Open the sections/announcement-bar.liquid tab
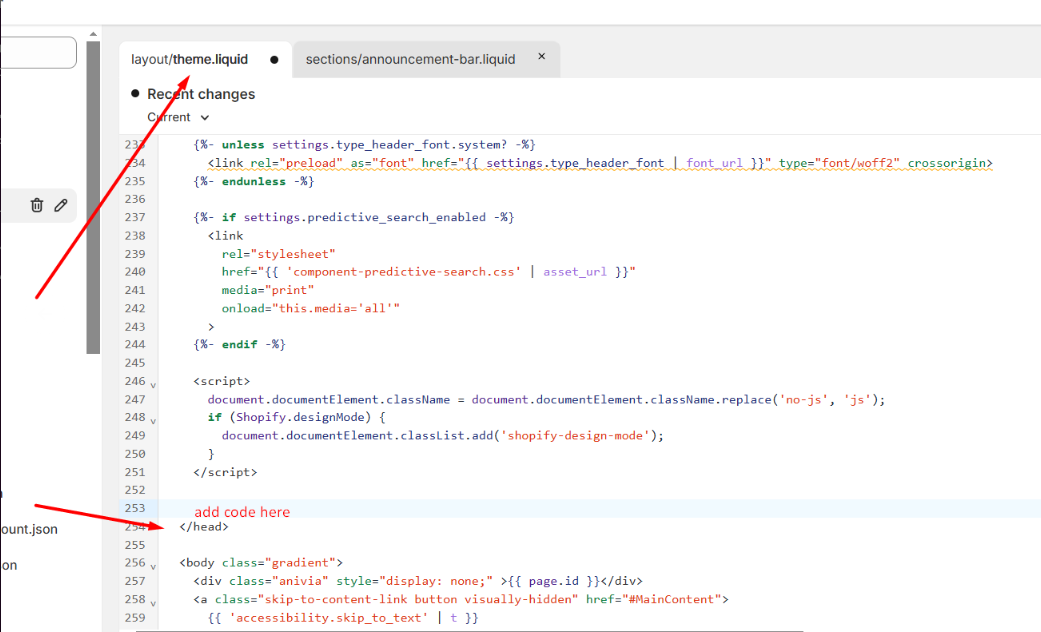The image size is (1041, 632). click(410, 59)
